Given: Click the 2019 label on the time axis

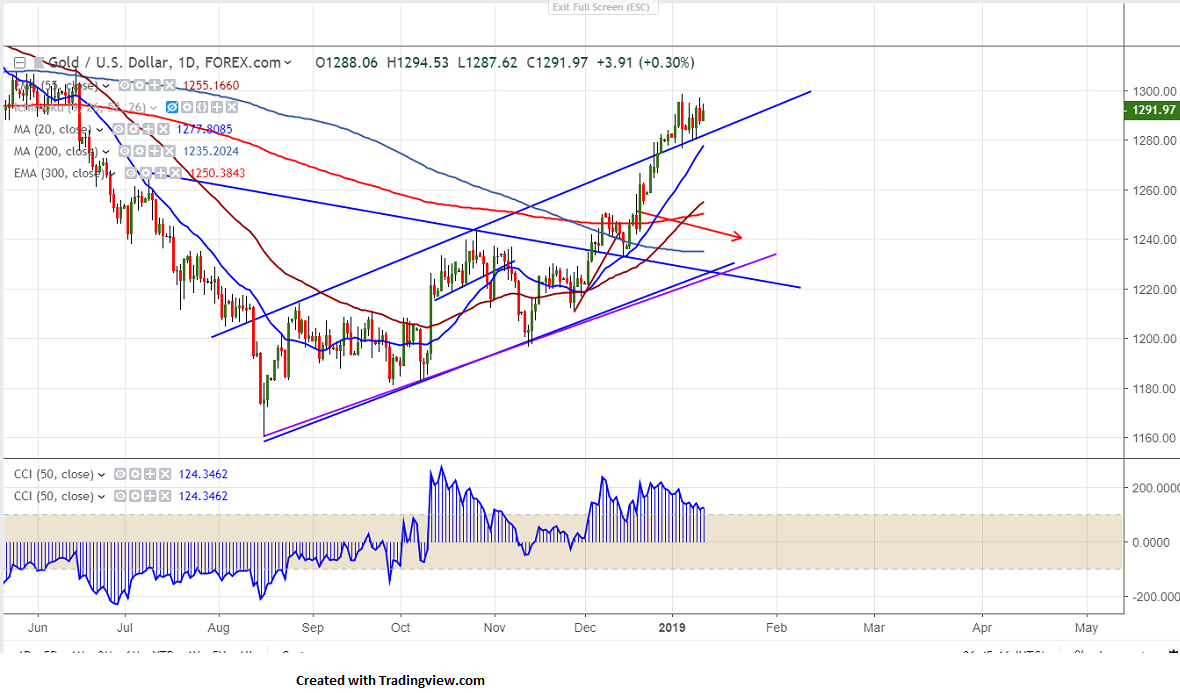Looking at the screenshot, I should 672,627.
